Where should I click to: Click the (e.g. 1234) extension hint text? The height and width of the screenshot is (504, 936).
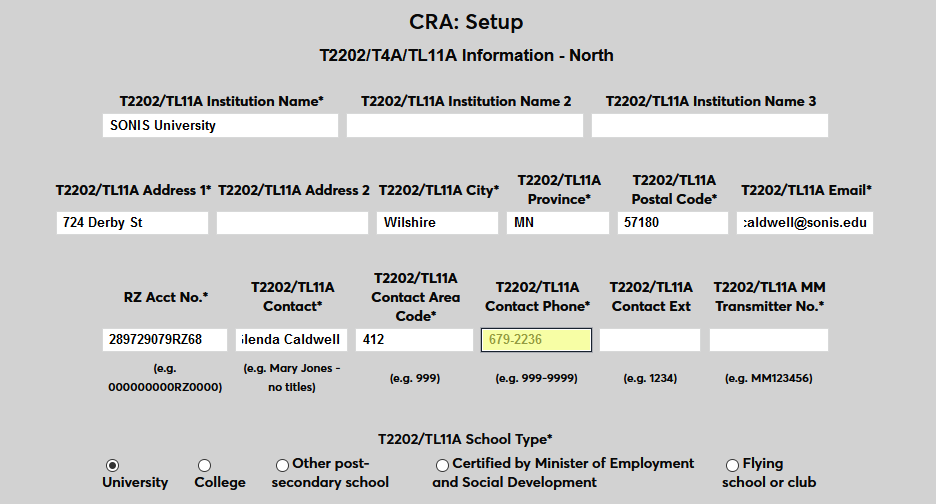pyautogui.click(x=650, y=378)
